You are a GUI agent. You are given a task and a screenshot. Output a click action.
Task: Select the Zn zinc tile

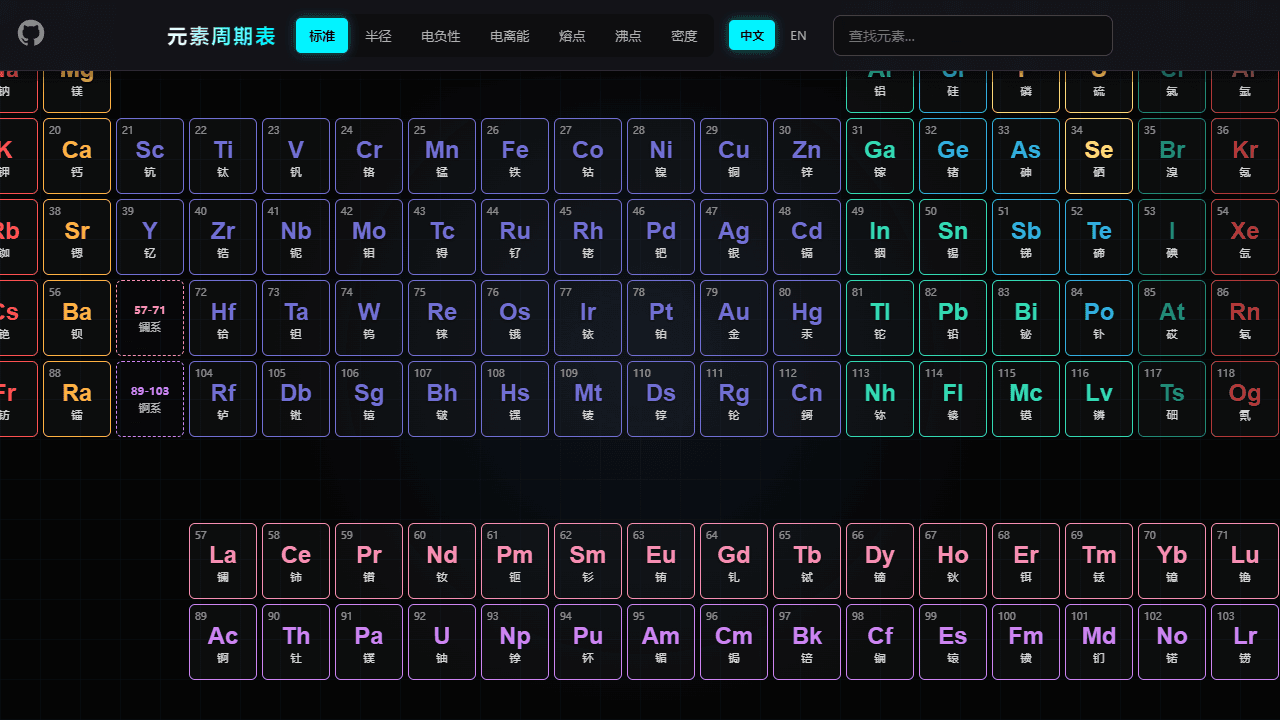pos(807,156)
